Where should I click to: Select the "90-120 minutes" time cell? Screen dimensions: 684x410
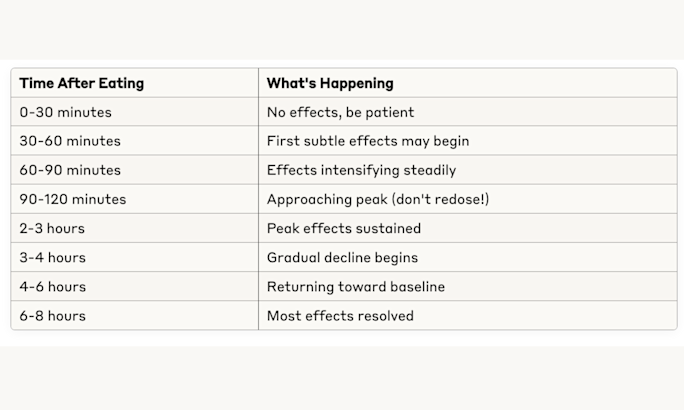[x=73, y=199]
